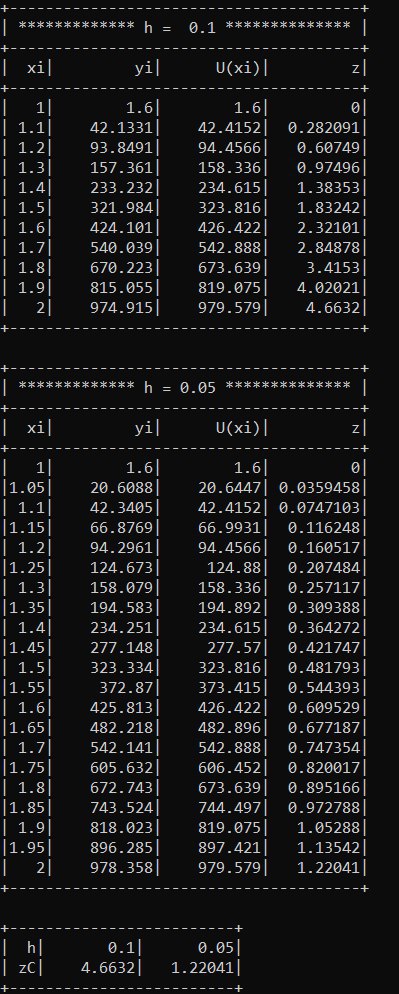Click z value 0.116248

pos(324,528)
